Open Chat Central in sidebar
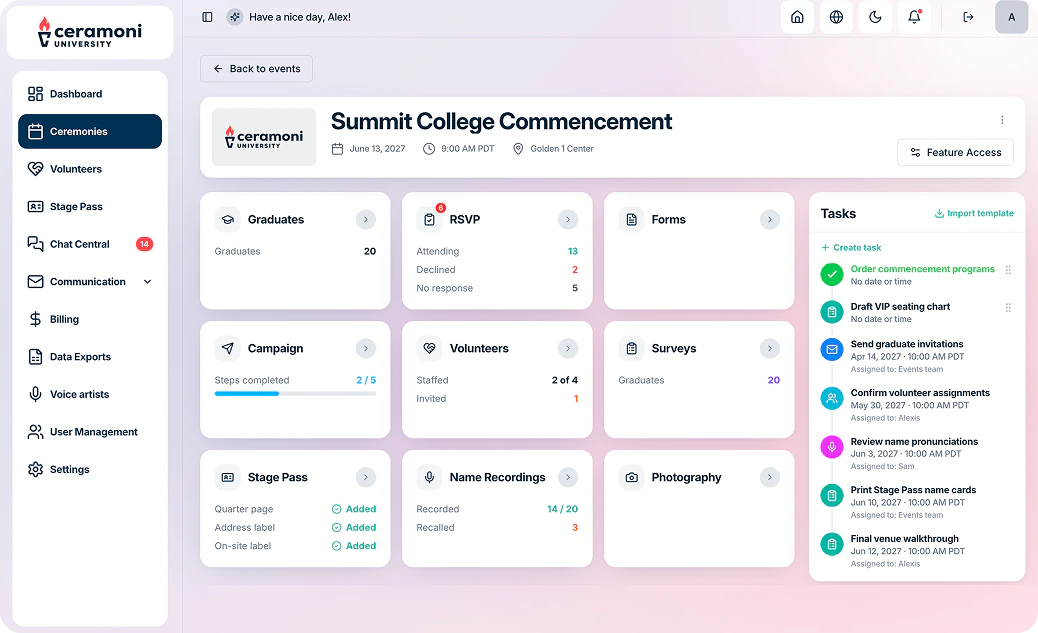 click(90, 244)
